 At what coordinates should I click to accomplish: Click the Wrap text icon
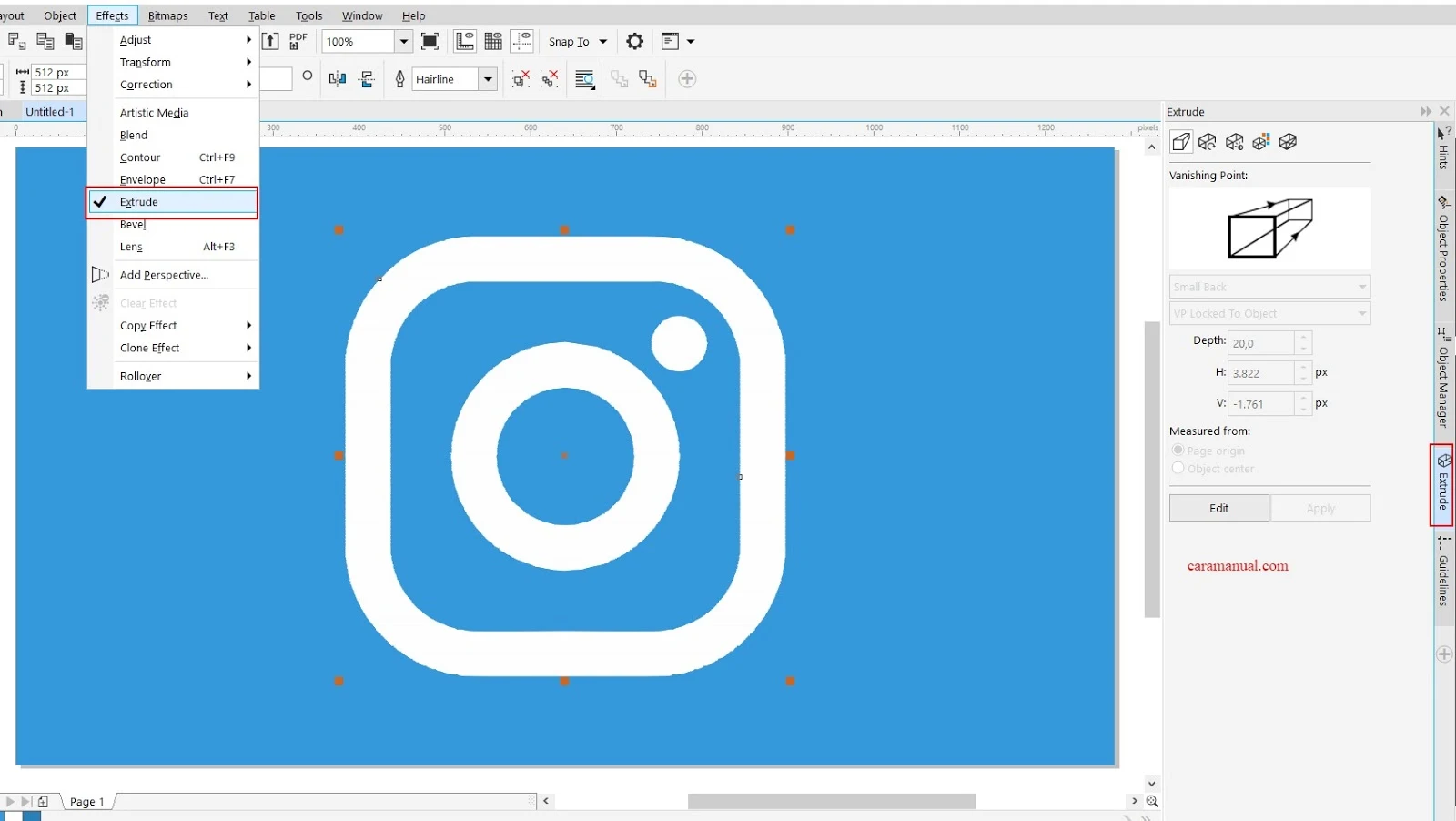click(585, 79)
